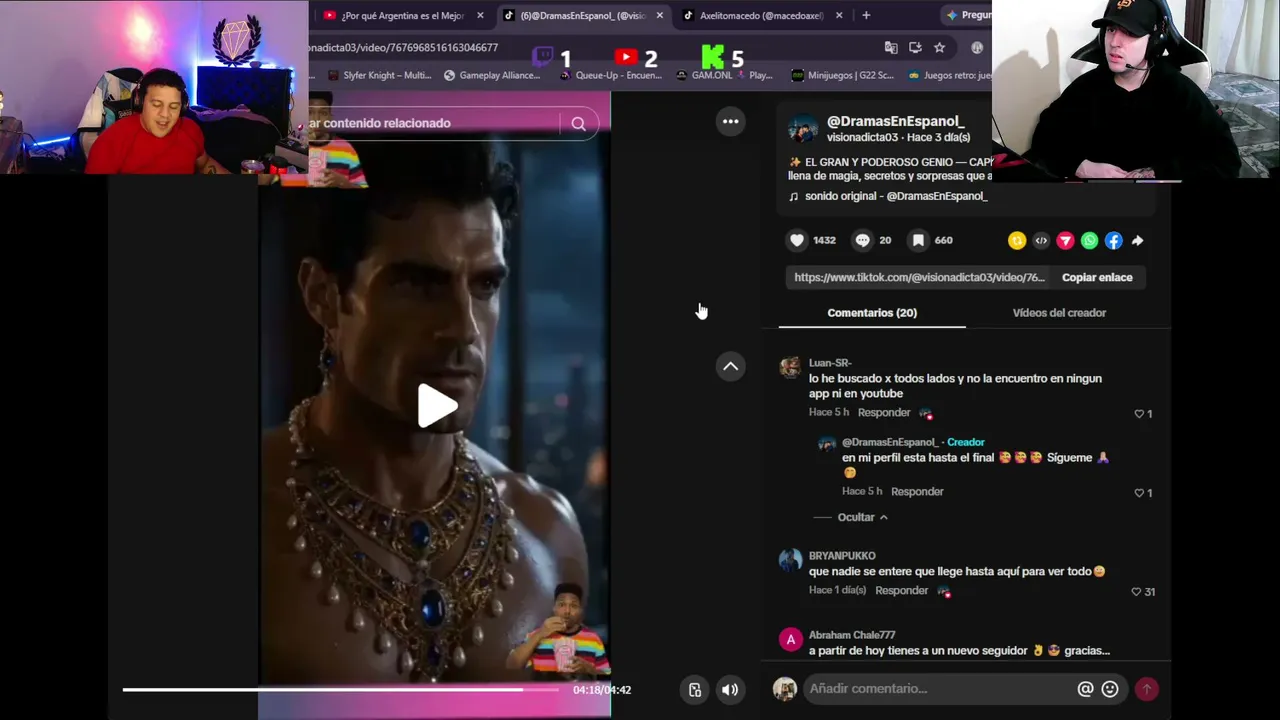Click the browser address bar URL
Image resolution: width=1280 pixels, height=720 pixels.
[404, 47]
